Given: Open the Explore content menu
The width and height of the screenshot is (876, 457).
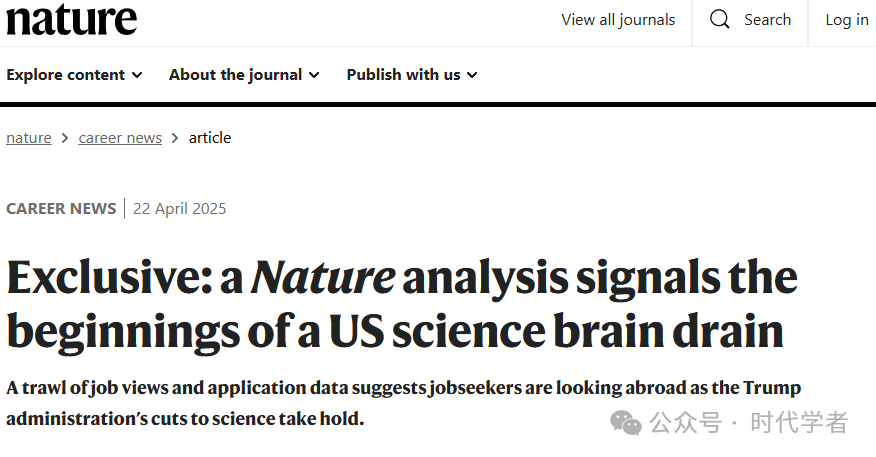Looking at the screenshot, I should (x=74, y=75).
